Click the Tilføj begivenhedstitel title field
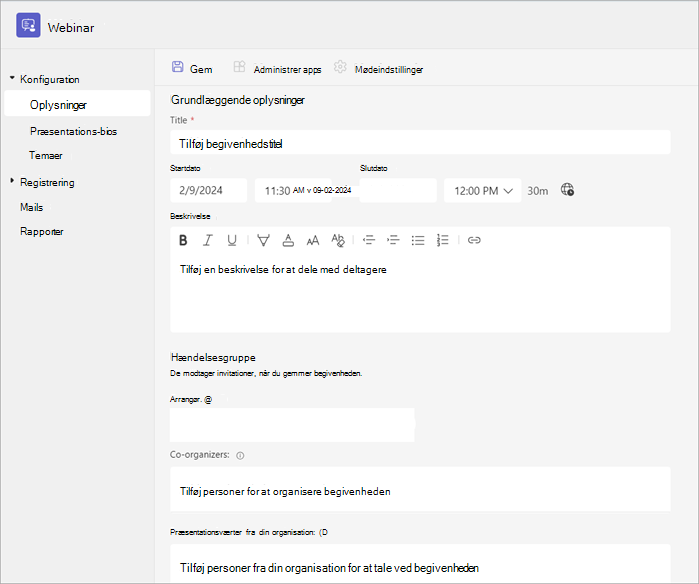The width and height of the screenshot is (699, 584). click(420, 142)
